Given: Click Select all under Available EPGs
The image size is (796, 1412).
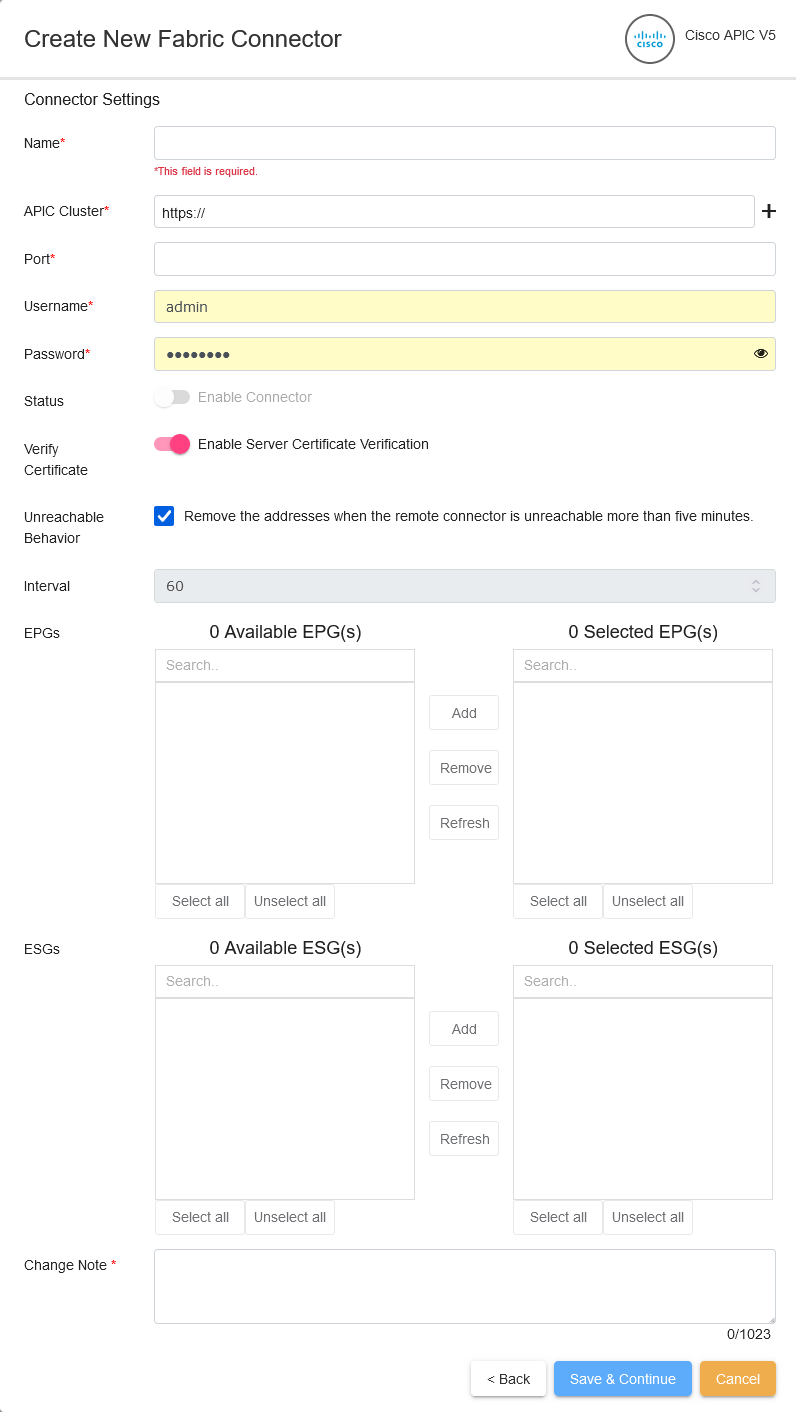Looking at the screenshot, I should point(199,901).
